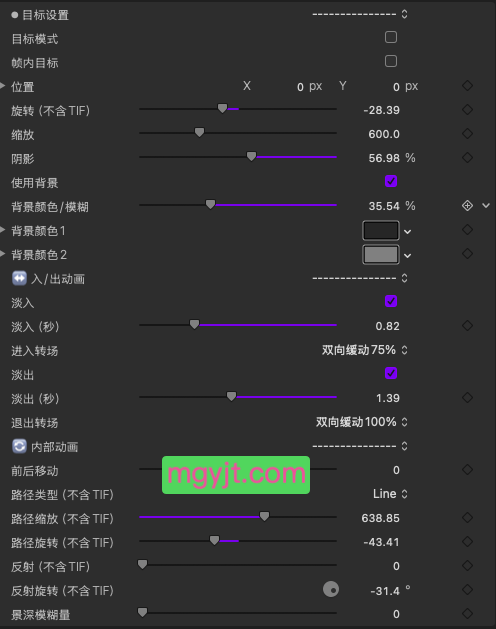Click the dark 背景颜色1 color well
The width and height of the screenshot is (496, 629).
click(x=381, y=231)
